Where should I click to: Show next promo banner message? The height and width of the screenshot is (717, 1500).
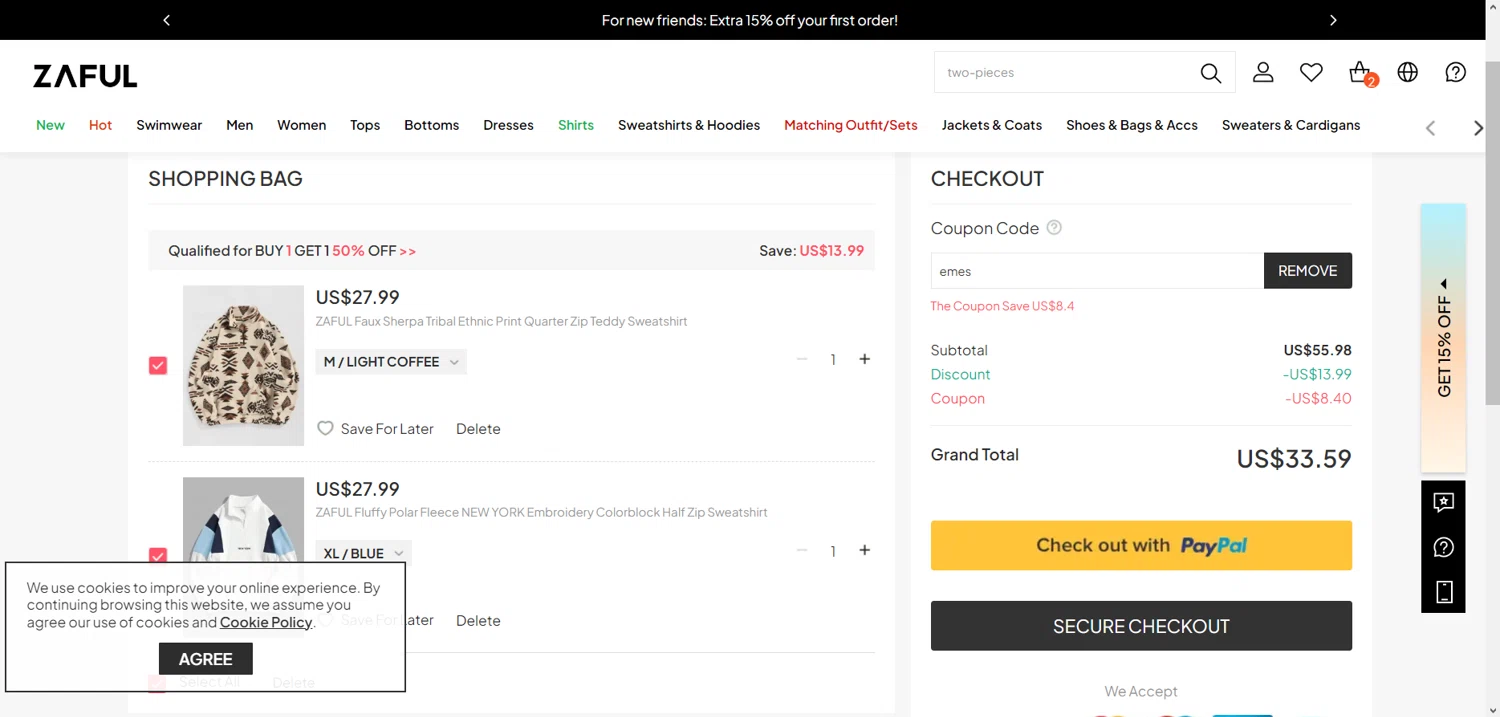(x=1333, y=20)
